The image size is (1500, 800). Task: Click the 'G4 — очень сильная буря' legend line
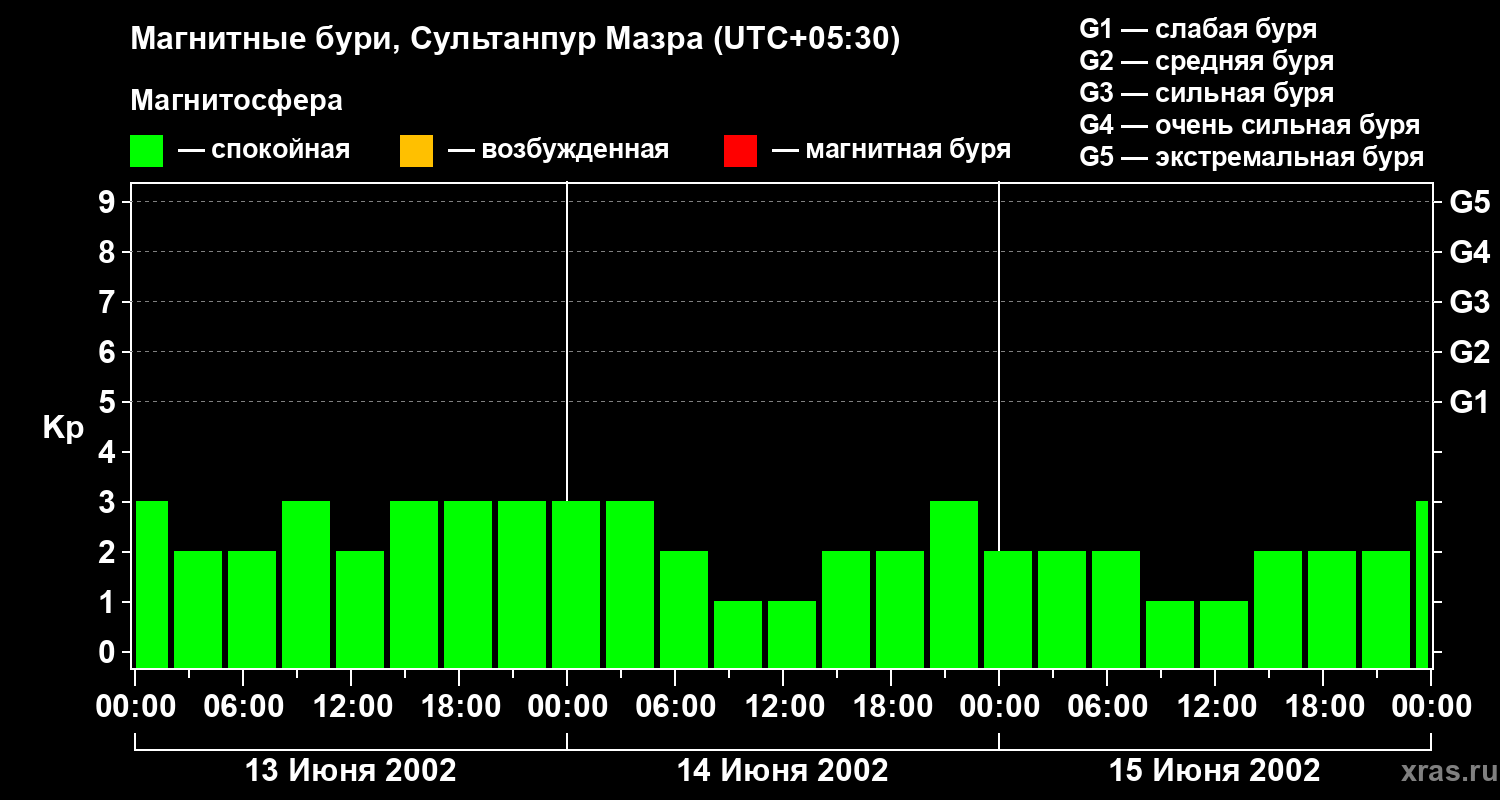(x=1250, y=125)
